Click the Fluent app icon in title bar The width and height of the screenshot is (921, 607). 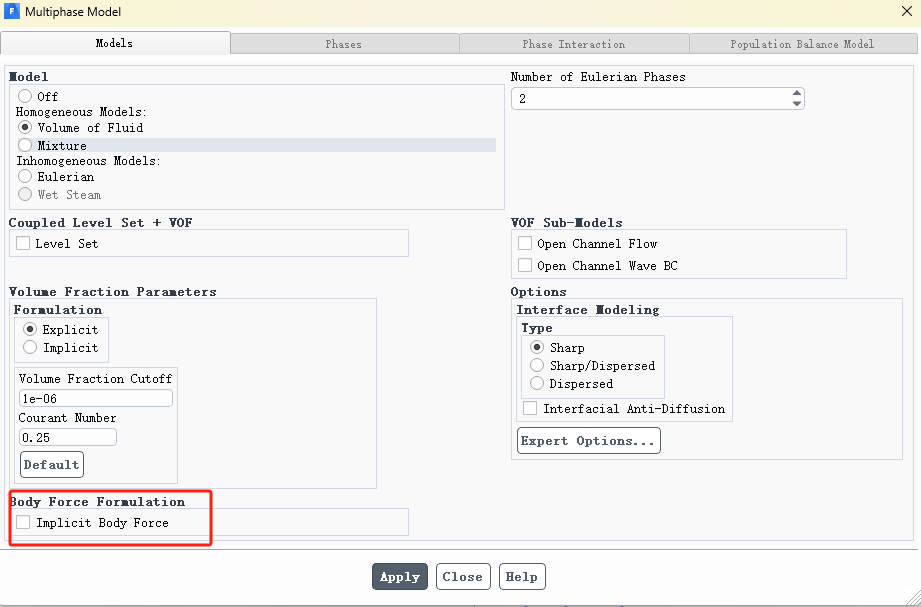point(12,11)
